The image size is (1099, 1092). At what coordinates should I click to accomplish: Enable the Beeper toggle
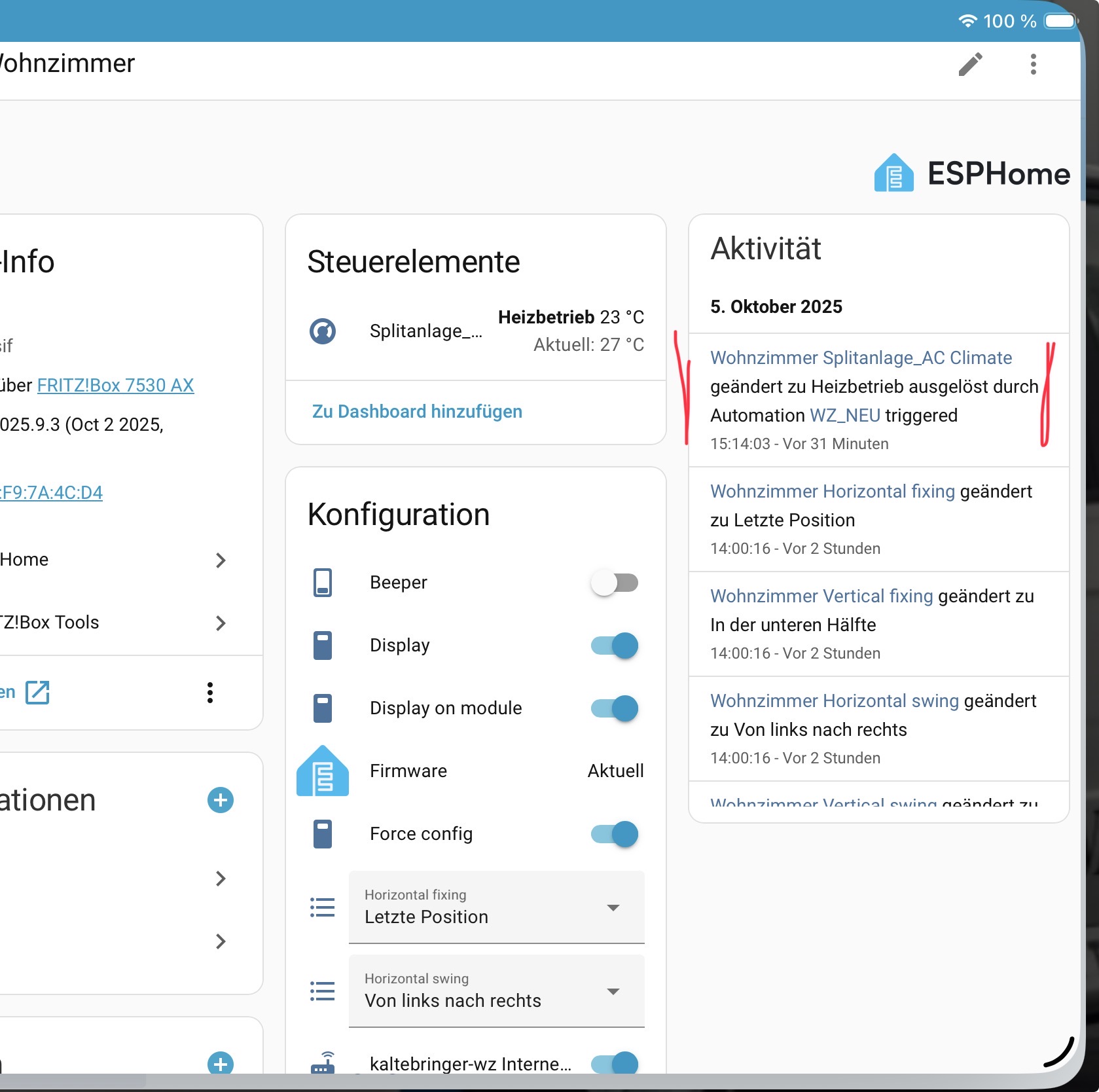pyautogui.click(x=614, y=583)
